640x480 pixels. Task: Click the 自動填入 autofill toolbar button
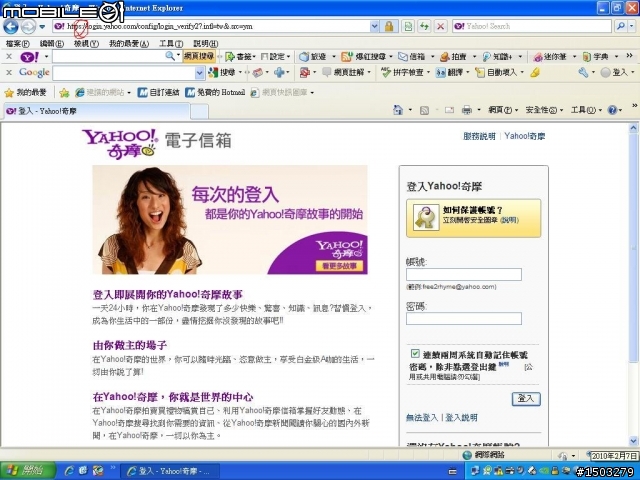tap(499, 73)
